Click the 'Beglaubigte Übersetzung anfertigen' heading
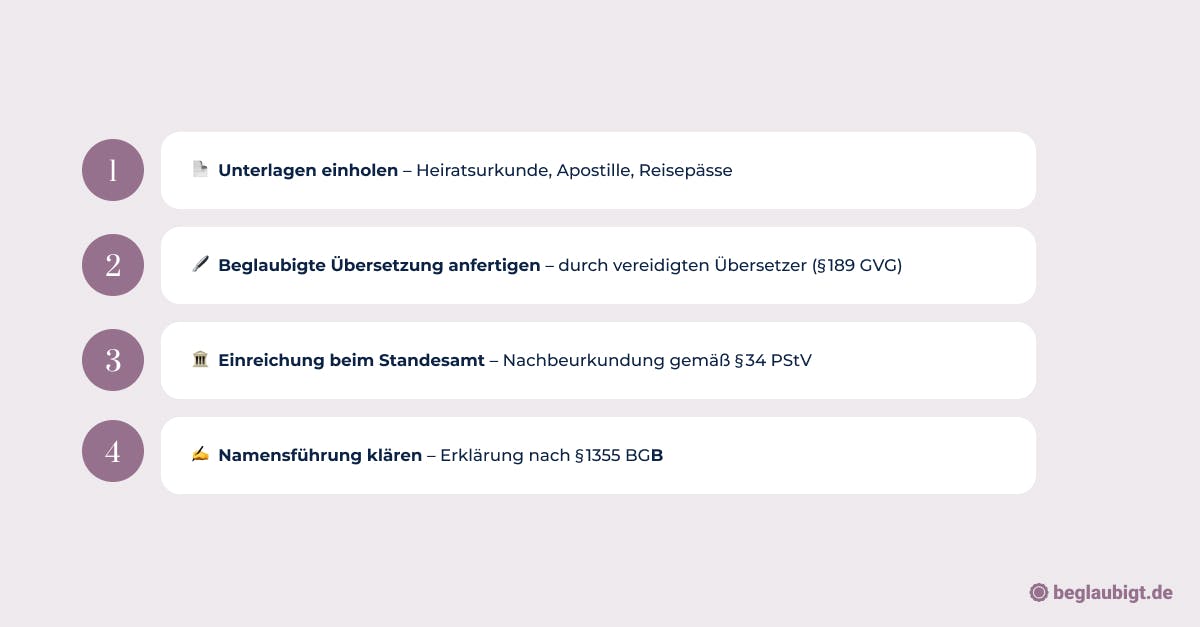The width and height of the screenshot is (1200, 627). [379, 265]
